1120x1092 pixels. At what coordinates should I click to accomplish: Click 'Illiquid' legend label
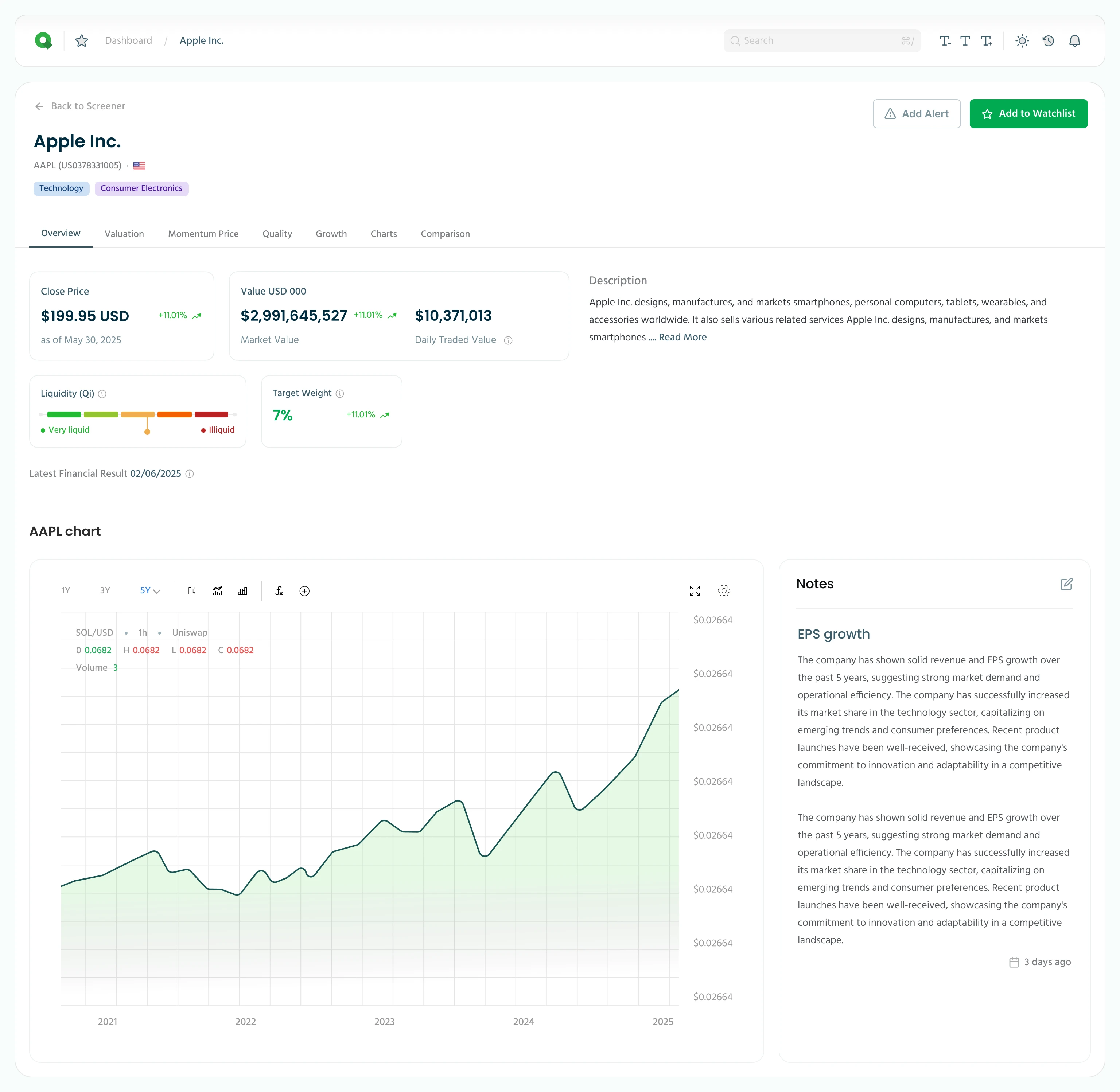click(x=221, y=430)
